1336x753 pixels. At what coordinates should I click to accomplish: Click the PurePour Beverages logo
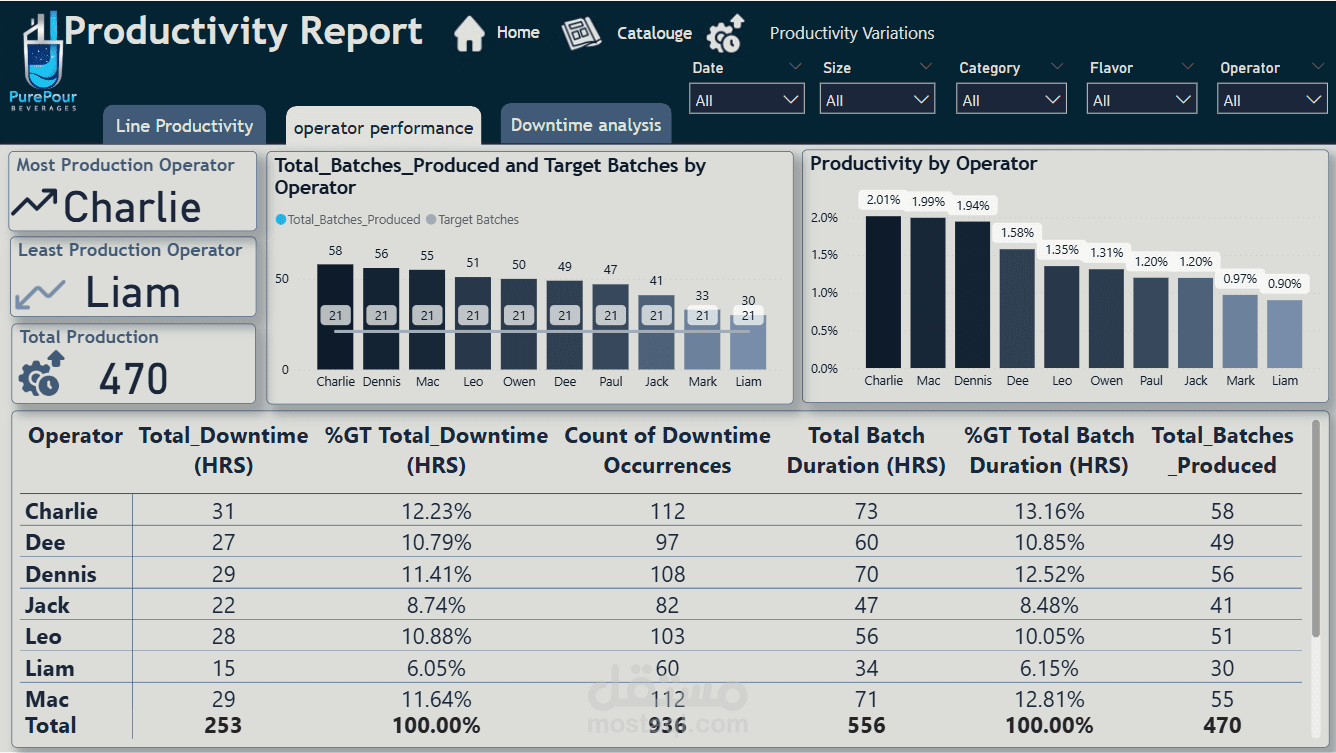tap(43, 62)
